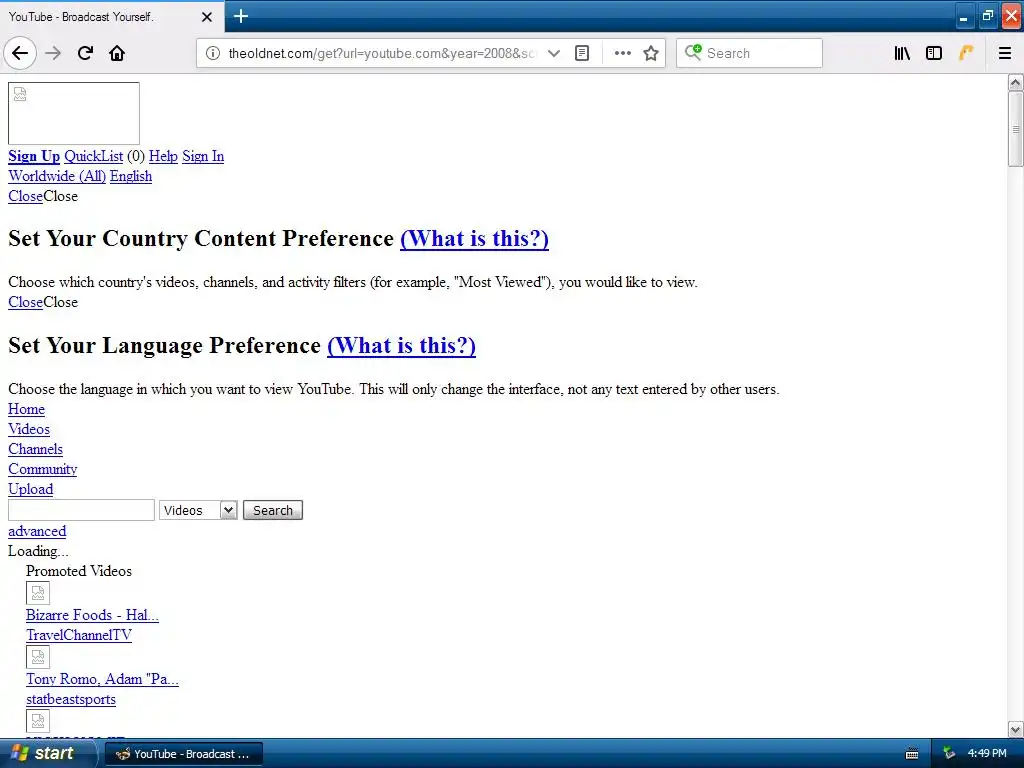Go to the Upload navigation link
The width and height of the screenshot is (1024, 768).
[x=31, y=489]
